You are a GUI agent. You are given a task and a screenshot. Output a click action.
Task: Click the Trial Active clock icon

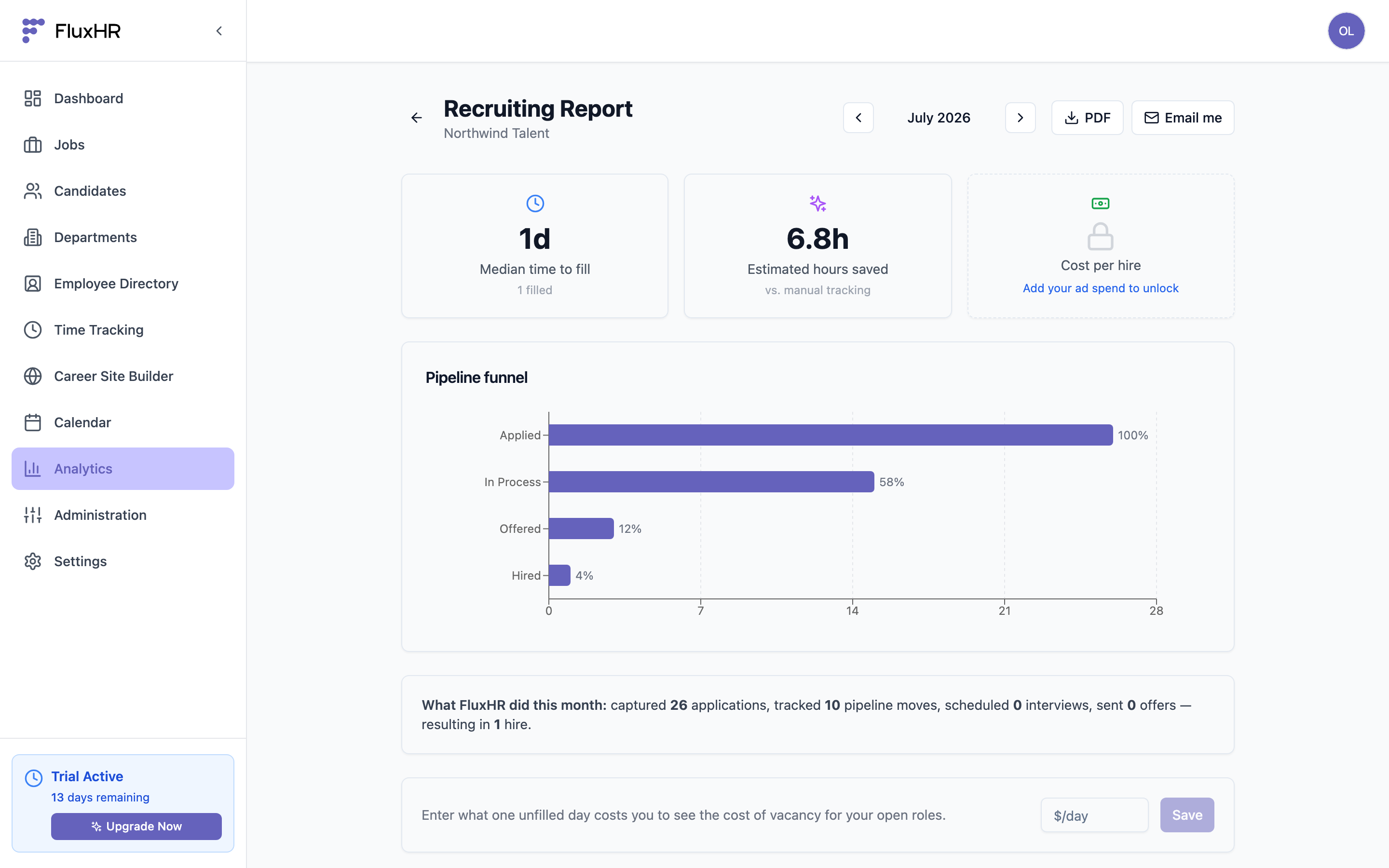click(x=34, y=778)
